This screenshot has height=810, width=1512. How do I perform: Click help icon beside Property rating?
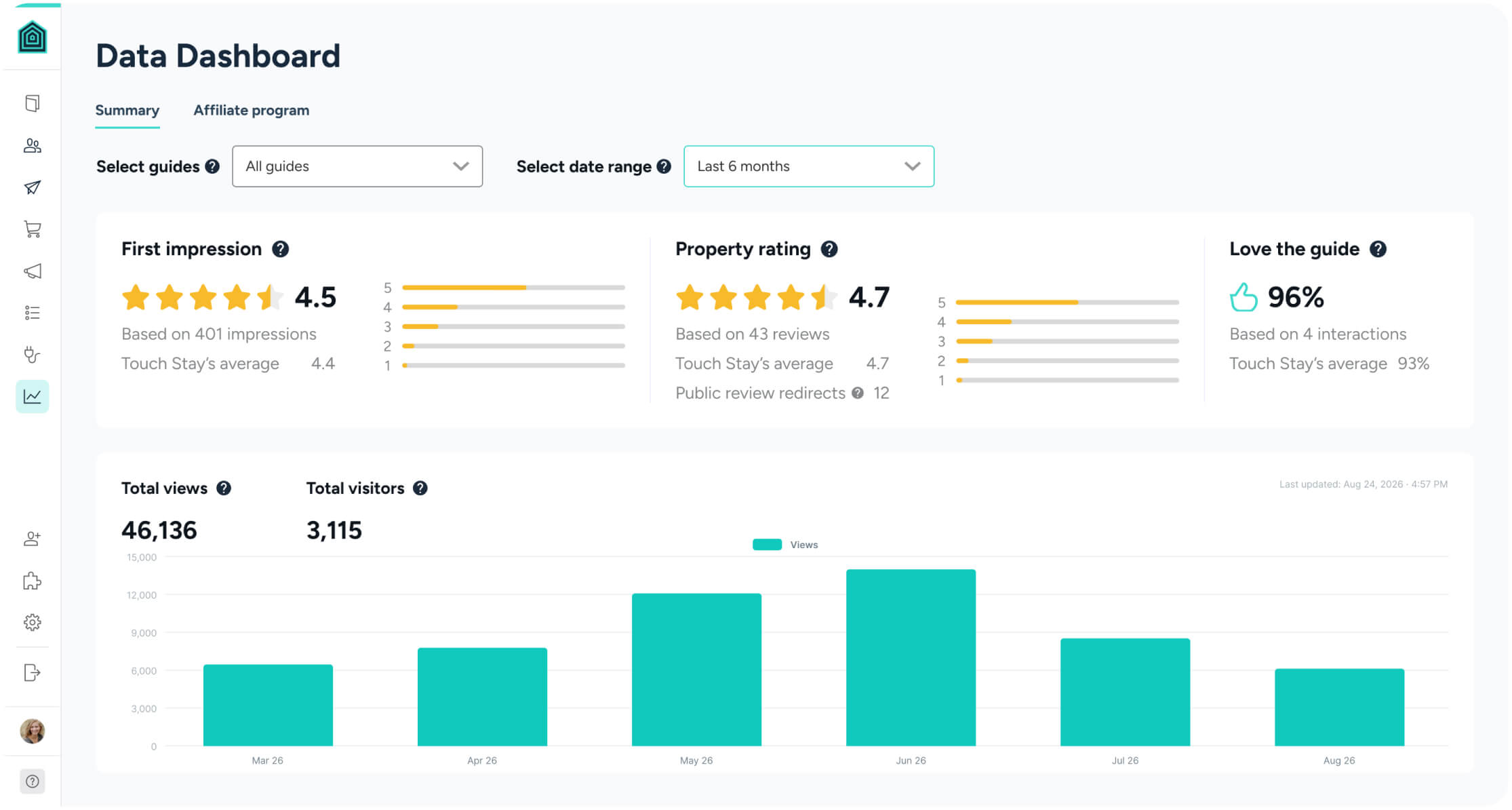pos(829,249)
